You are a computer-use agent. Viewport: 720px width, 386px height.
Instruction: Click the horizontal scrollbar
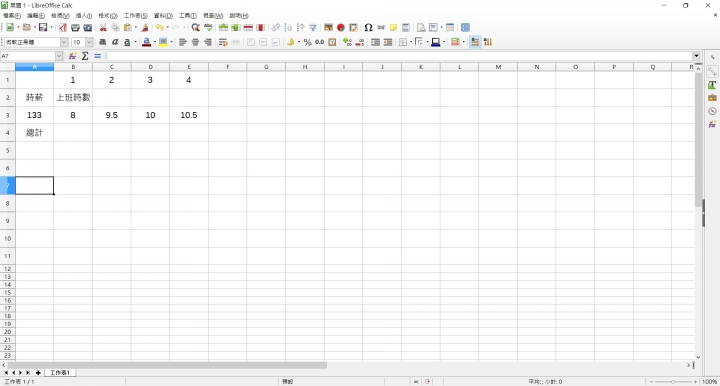[x=167, y=365]
